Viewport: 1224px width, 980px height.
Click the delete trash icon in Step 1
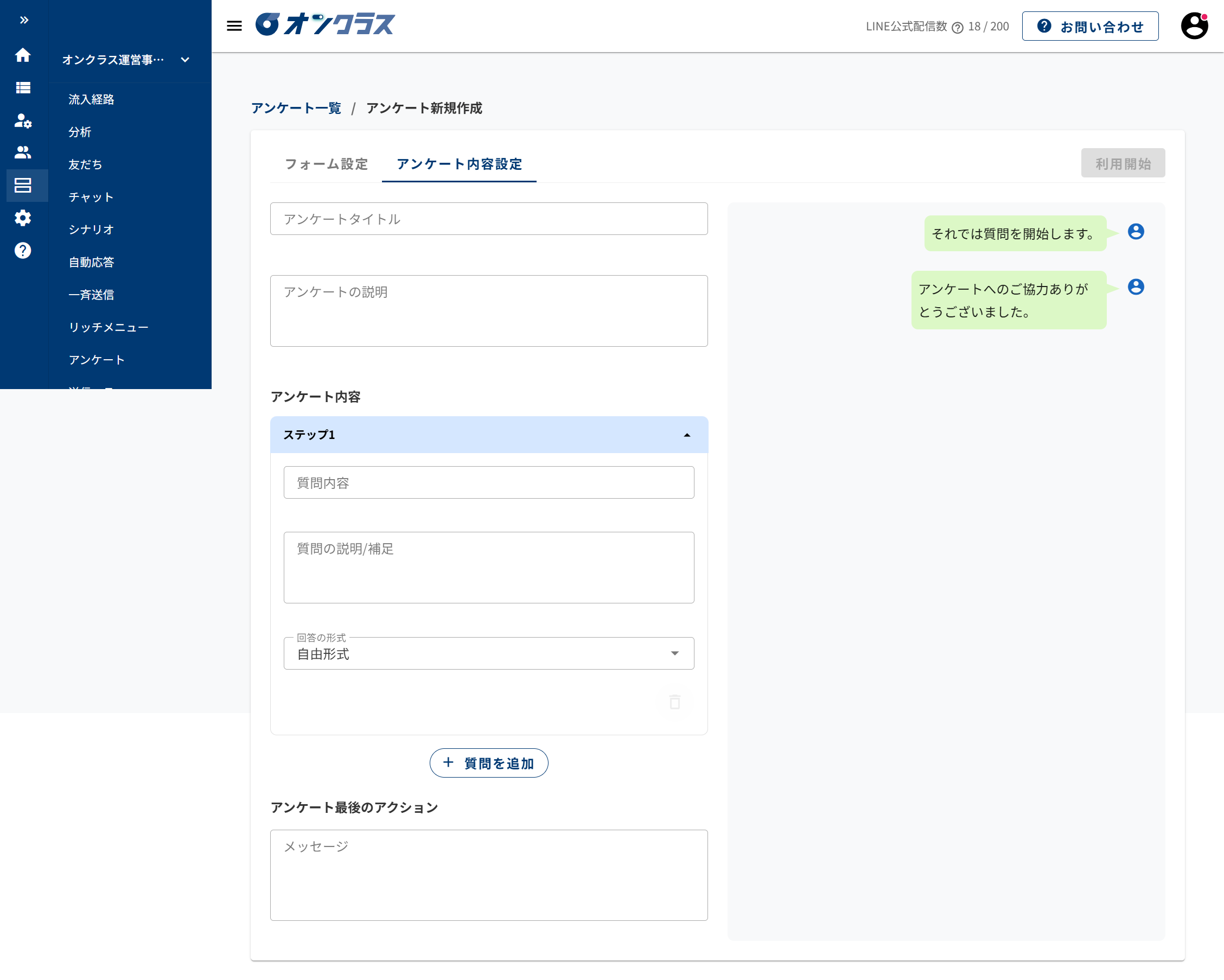674,702
